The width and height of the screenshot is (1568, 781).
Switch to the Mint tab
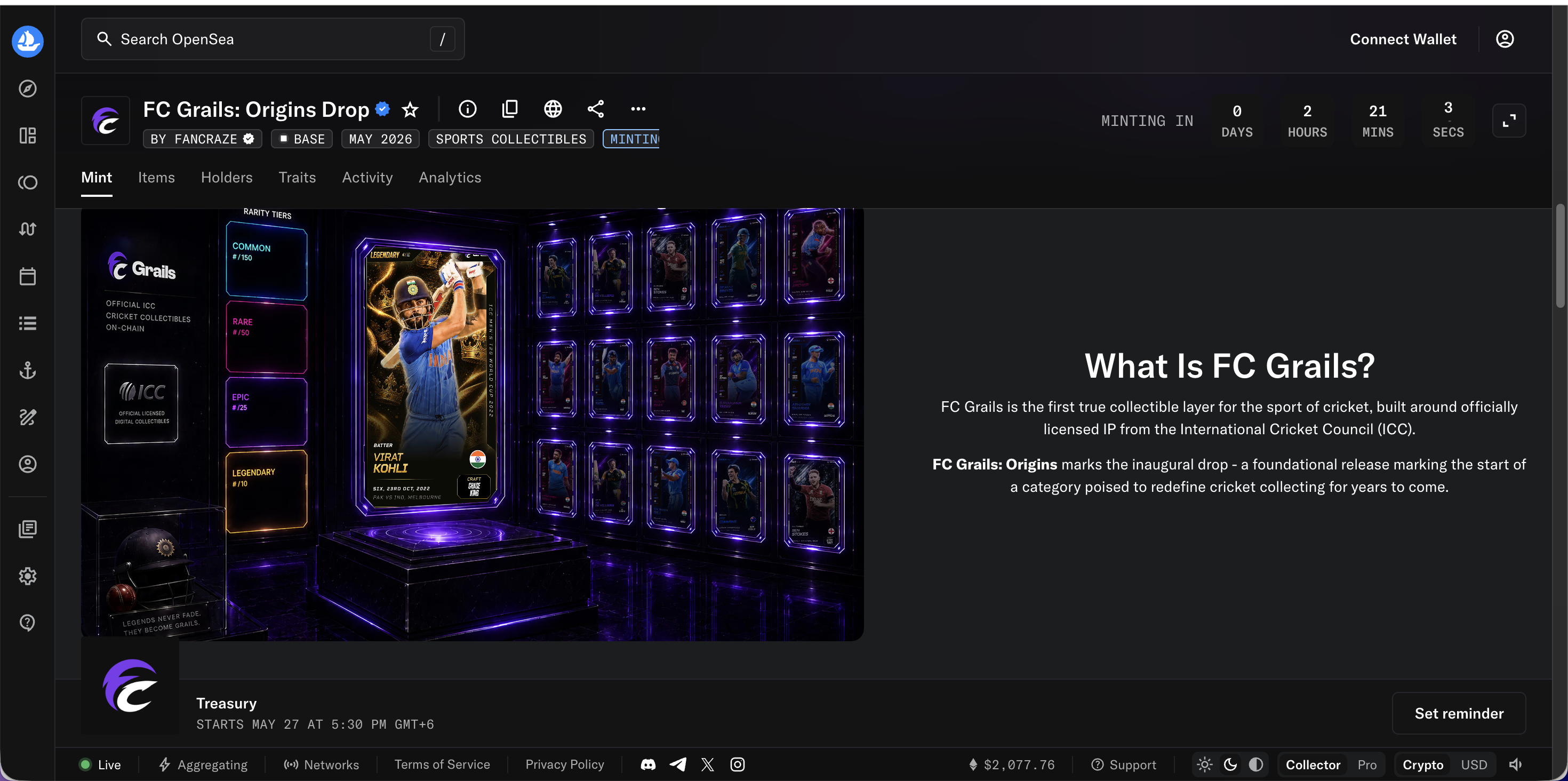tap(97, 177)
